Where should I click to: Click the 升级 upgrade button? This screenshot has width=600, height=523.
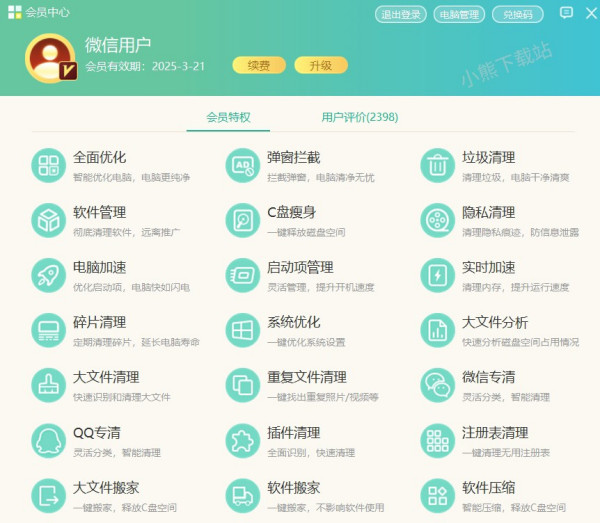point(321,65)
